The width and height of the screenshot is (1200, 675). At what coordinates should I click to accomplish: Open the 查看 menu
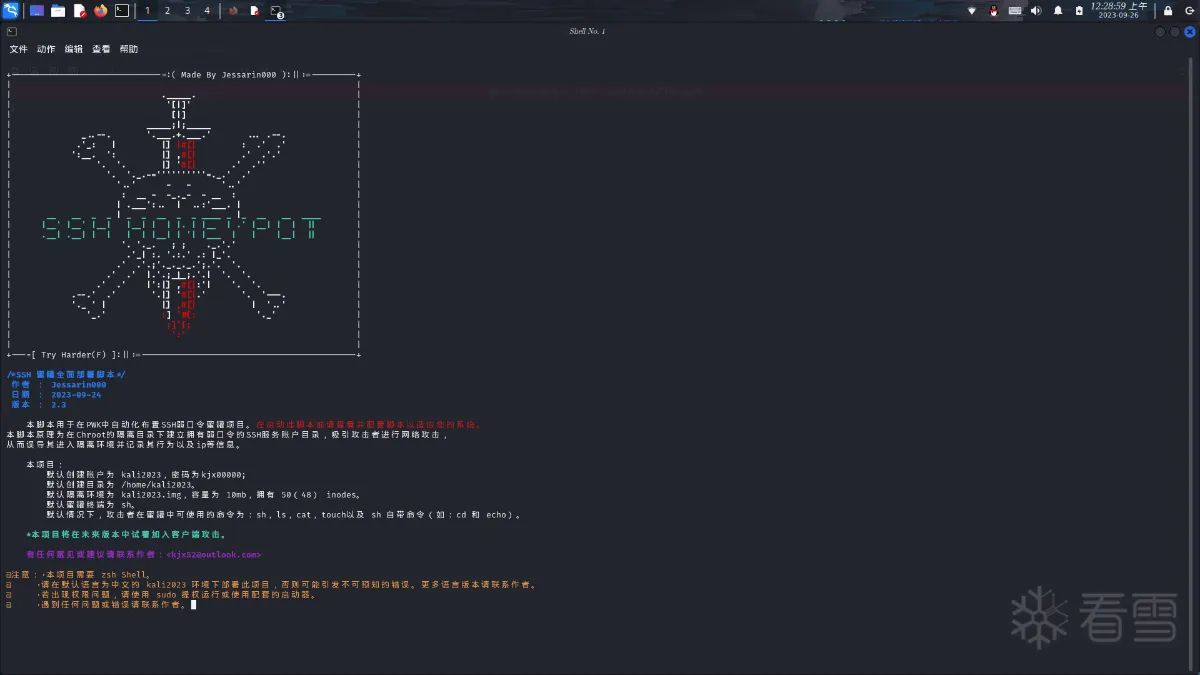click(x=101, y=49)
